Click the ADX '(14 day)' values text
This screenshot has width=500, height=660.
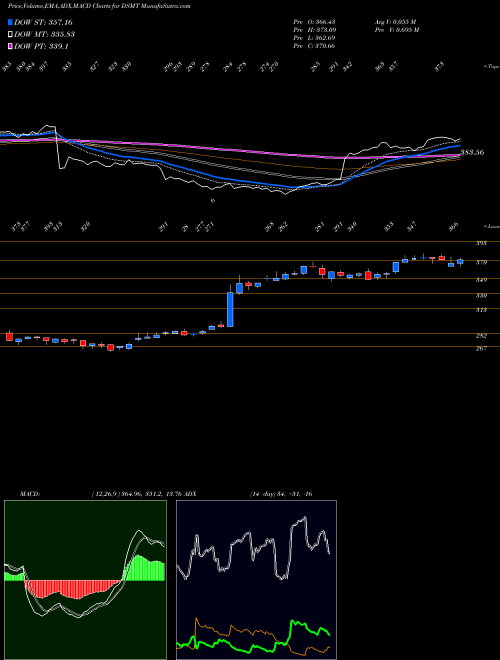point(280,494)
